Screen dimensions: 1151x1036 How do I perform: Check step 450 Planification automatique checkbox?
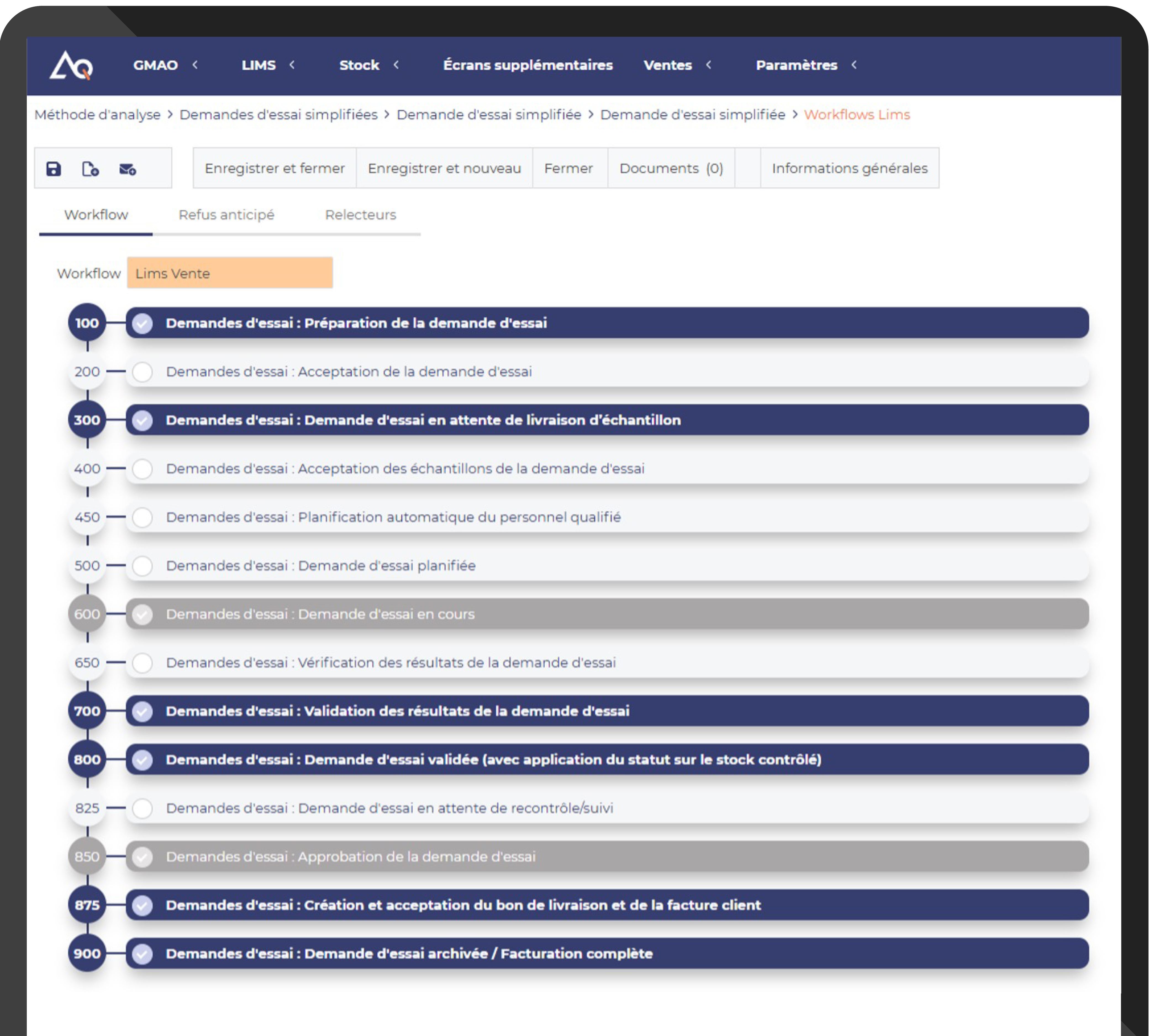click(142, 517)
